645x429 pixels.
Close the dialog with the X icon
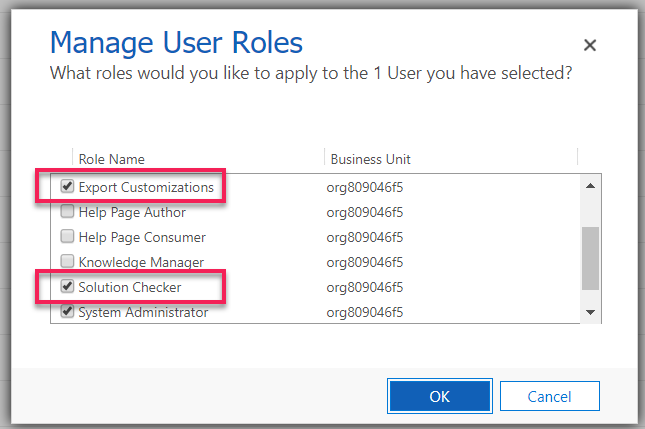(590, 45)
